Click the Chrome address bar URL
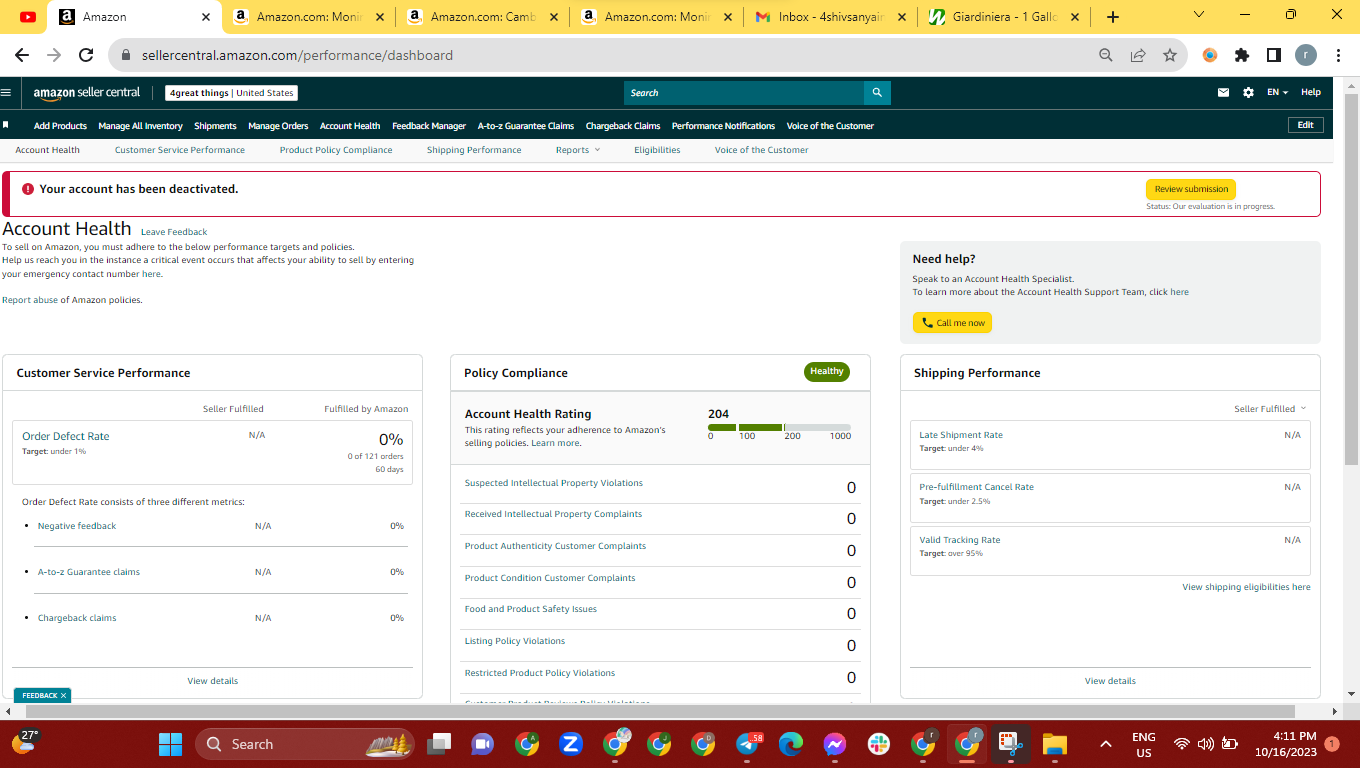Image resolution: width=1360 pixels, height=768 pixels. pos(297,55)
